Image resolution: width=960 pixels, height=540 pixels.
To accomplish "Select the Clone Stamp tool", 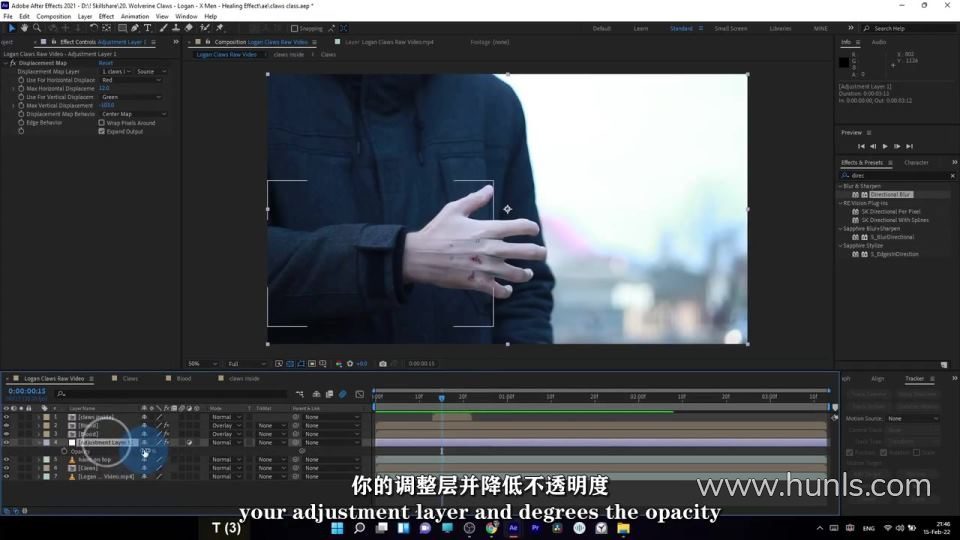I will coord(176,28).
